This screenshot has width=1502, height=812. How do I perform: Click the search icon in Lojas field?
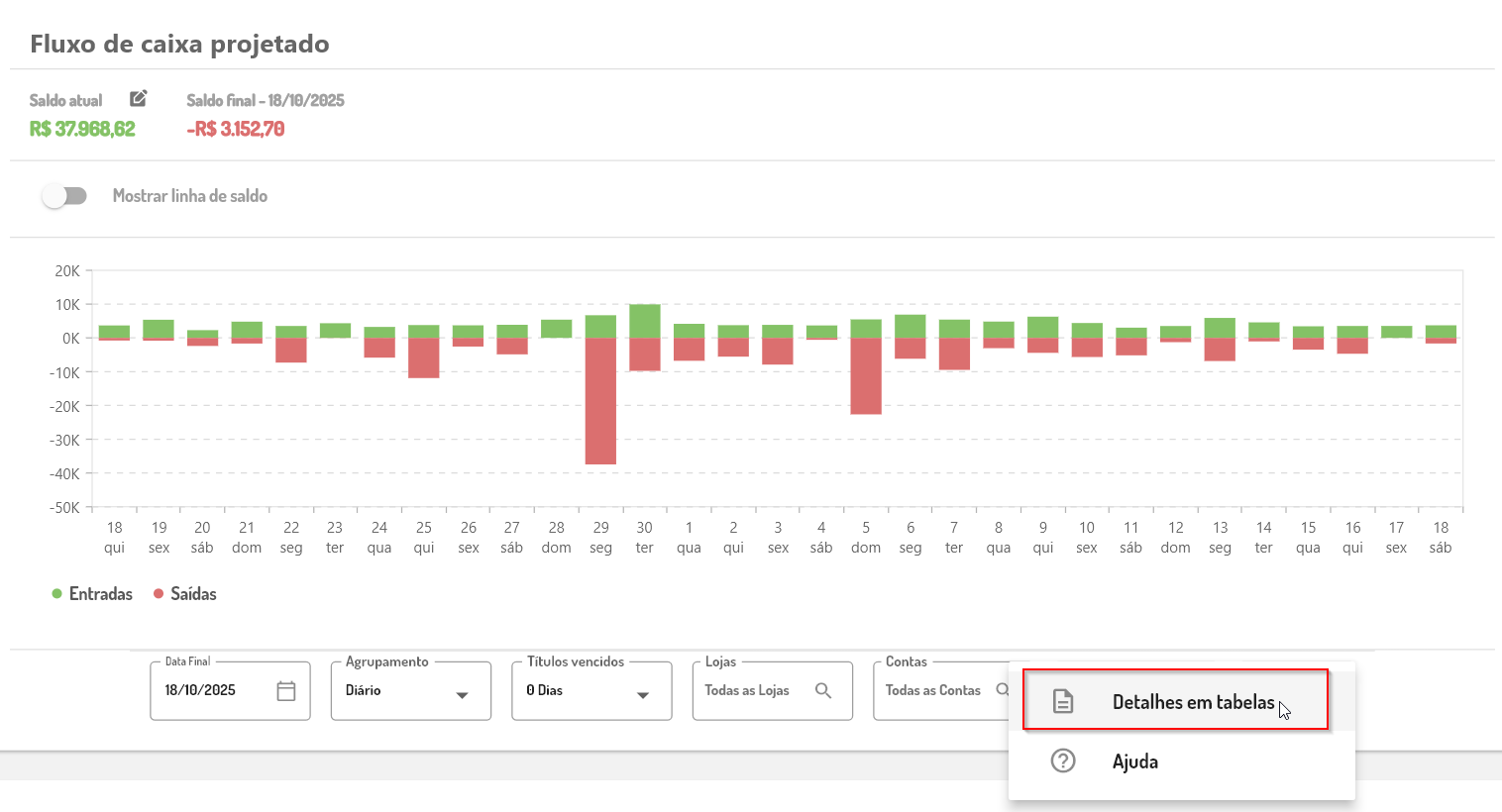coord(823,691)
